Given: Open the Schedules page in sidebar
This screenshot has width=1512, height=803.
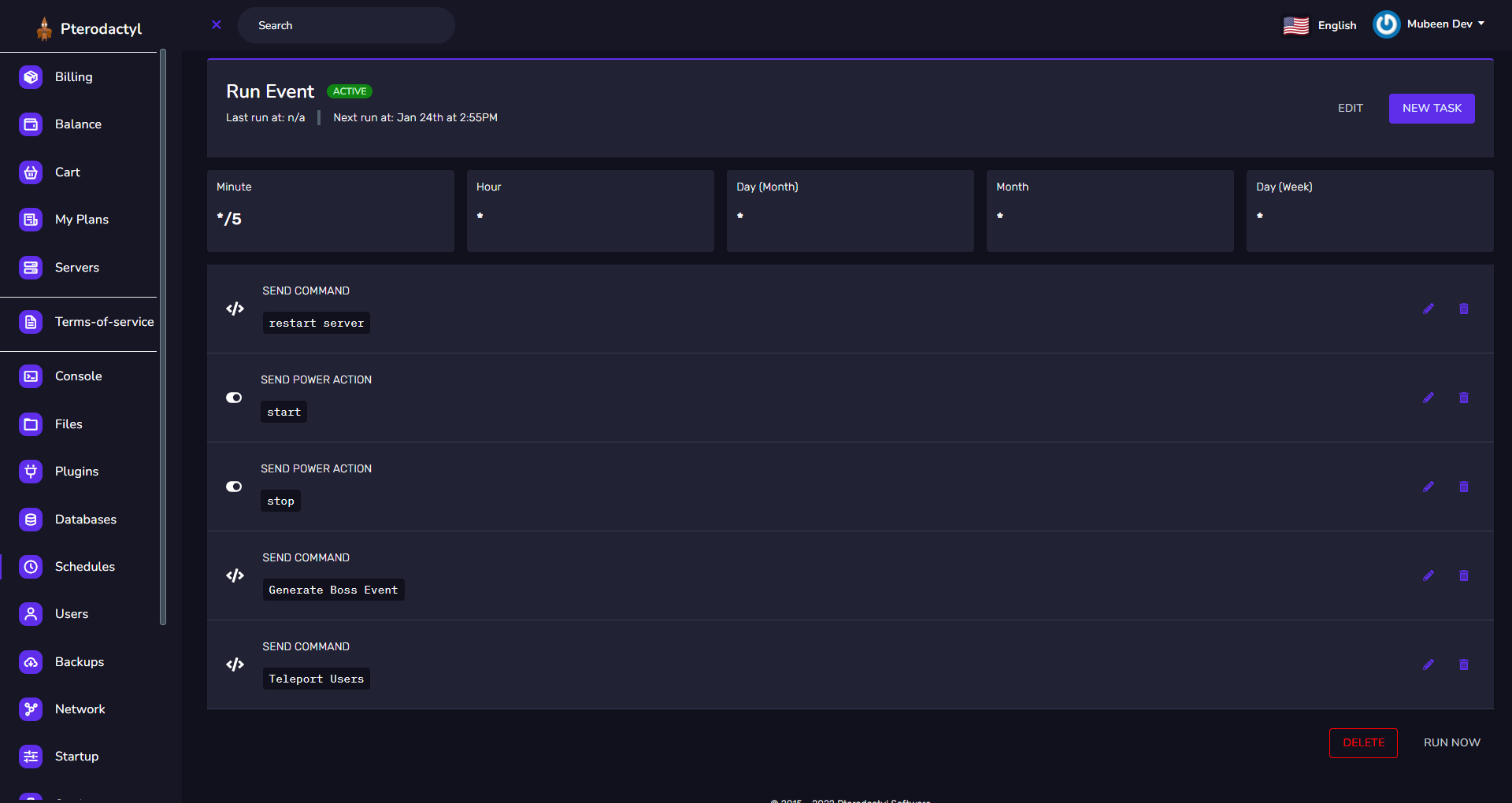Looking at the screenshot, I should [x=84, y=567].
